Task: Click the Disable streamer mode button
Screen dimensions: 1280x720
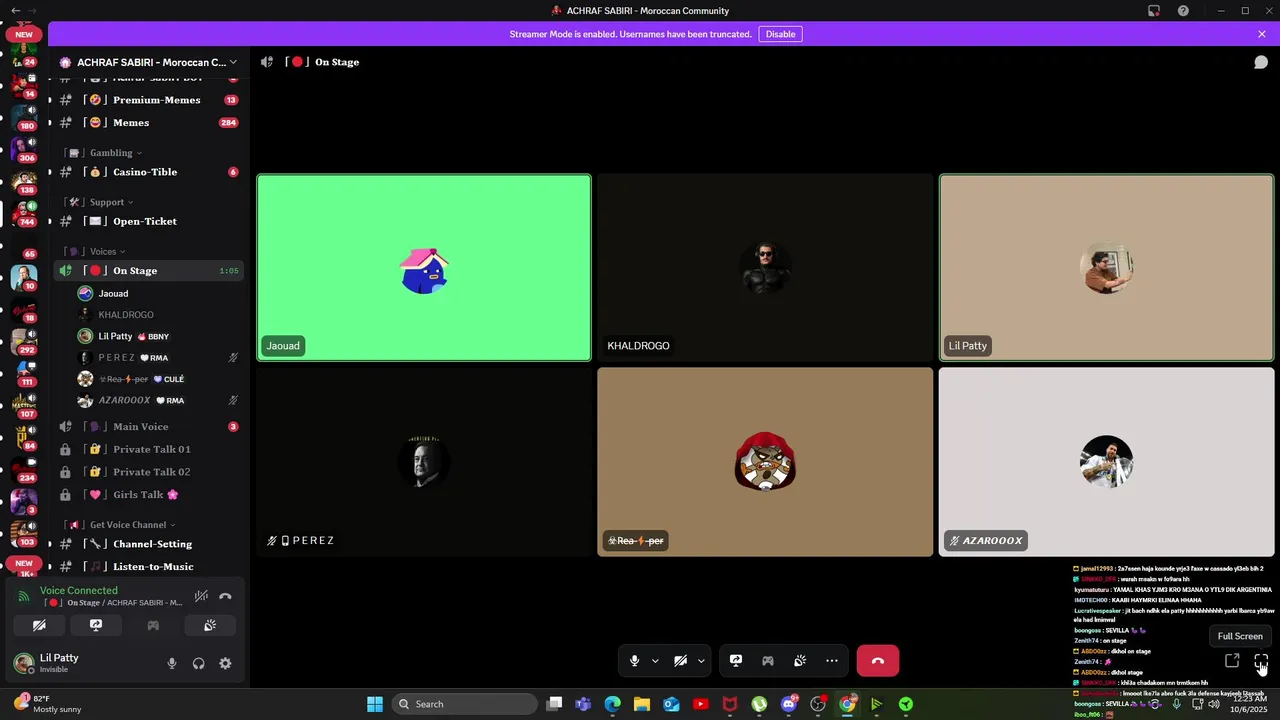Action: (x=780, y=34)
